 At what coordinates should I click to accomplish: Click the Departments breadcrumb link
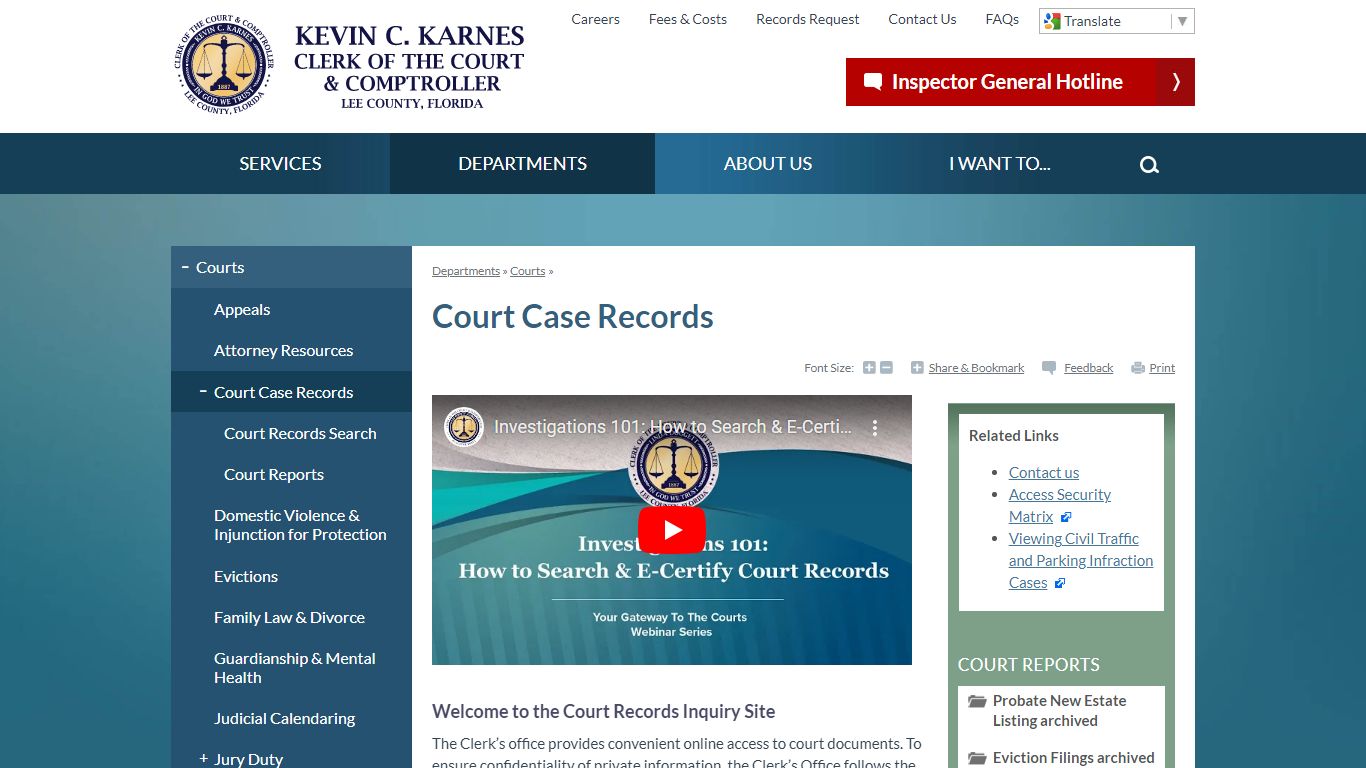tap(466, 271)
